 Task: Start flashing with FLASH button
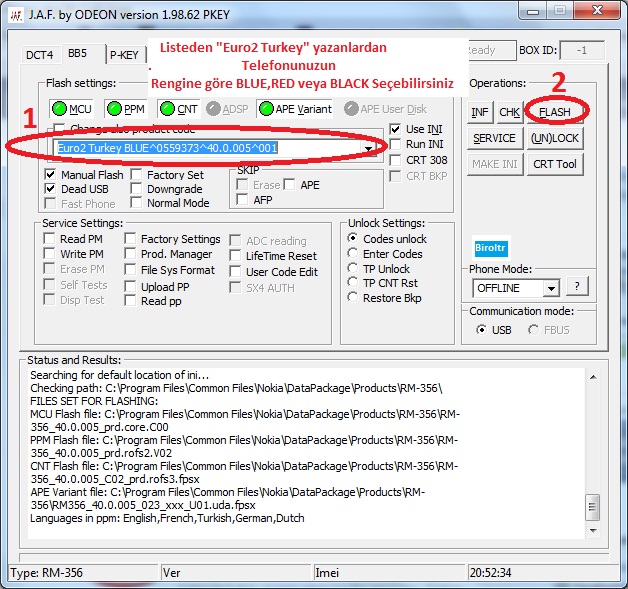point(555,112)
